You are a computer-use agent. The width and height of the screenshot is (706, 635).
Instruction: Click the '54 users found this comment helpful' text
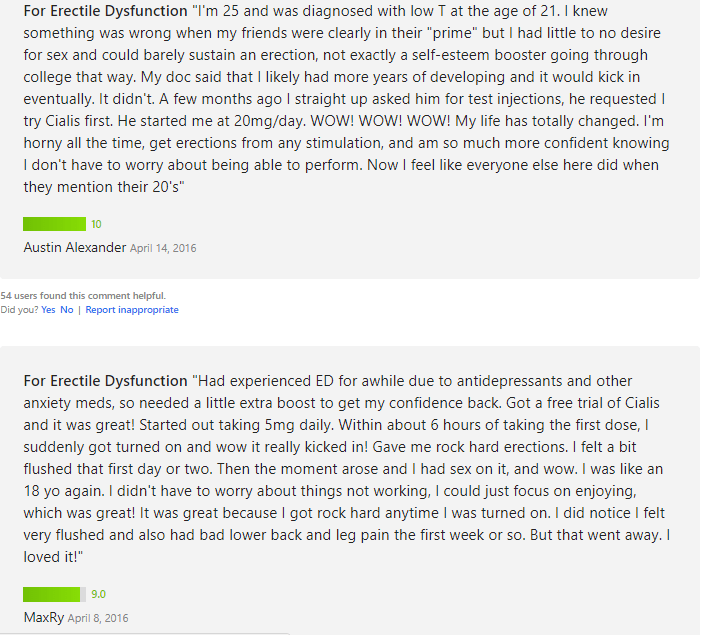coord(83,296)
